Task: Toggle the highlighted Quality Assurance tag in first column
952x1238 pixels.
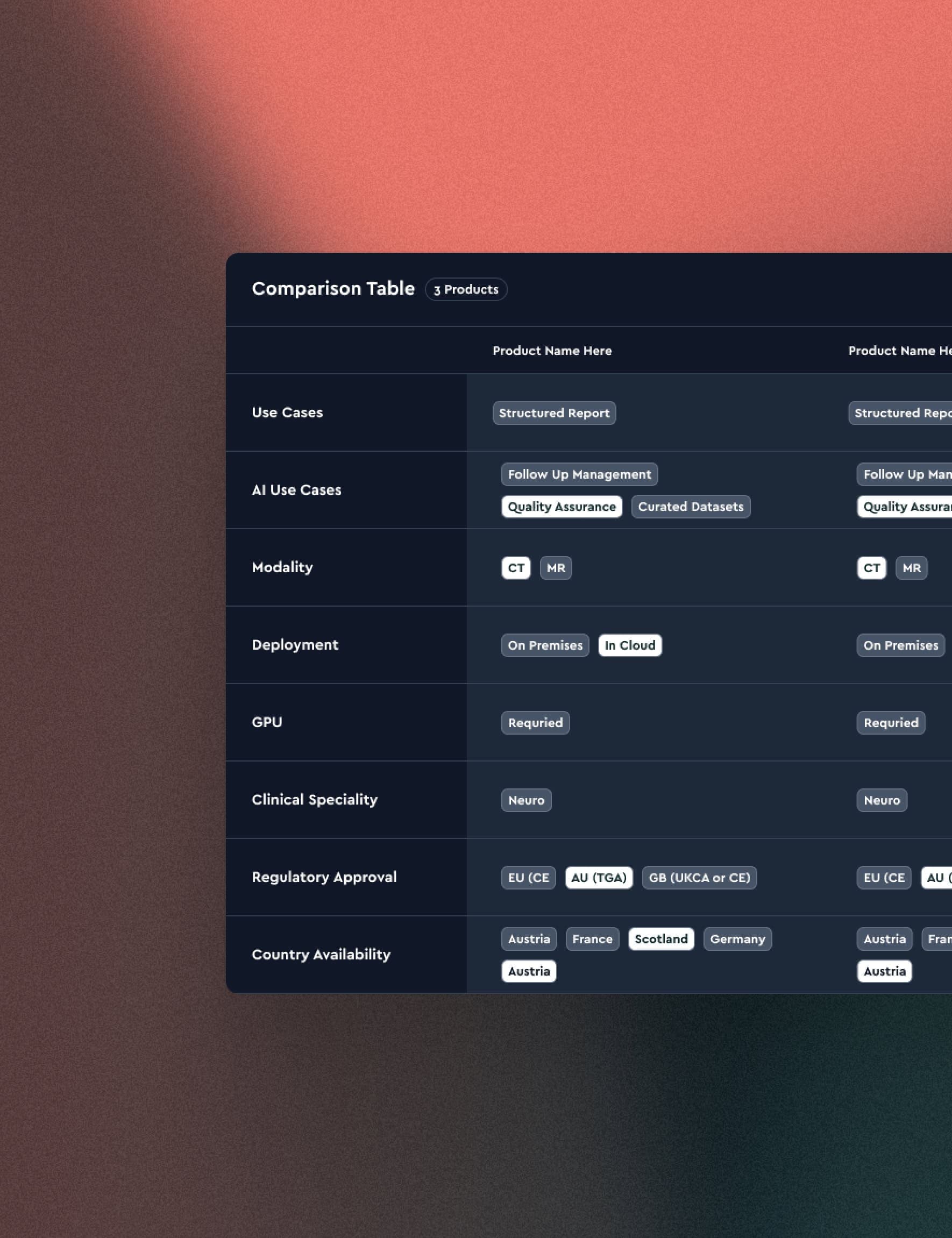Action: coord(562,507)
